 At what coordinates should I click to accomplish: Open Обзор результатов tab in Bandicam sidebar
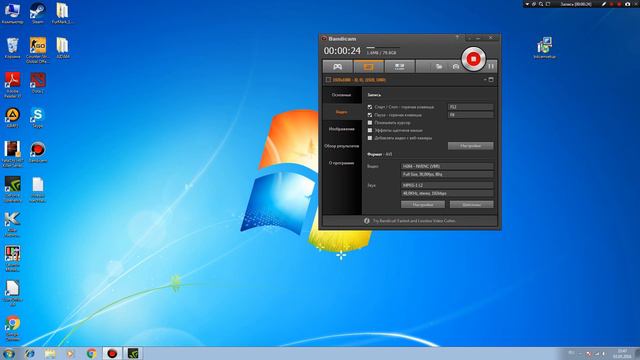[x=342, y=146]
